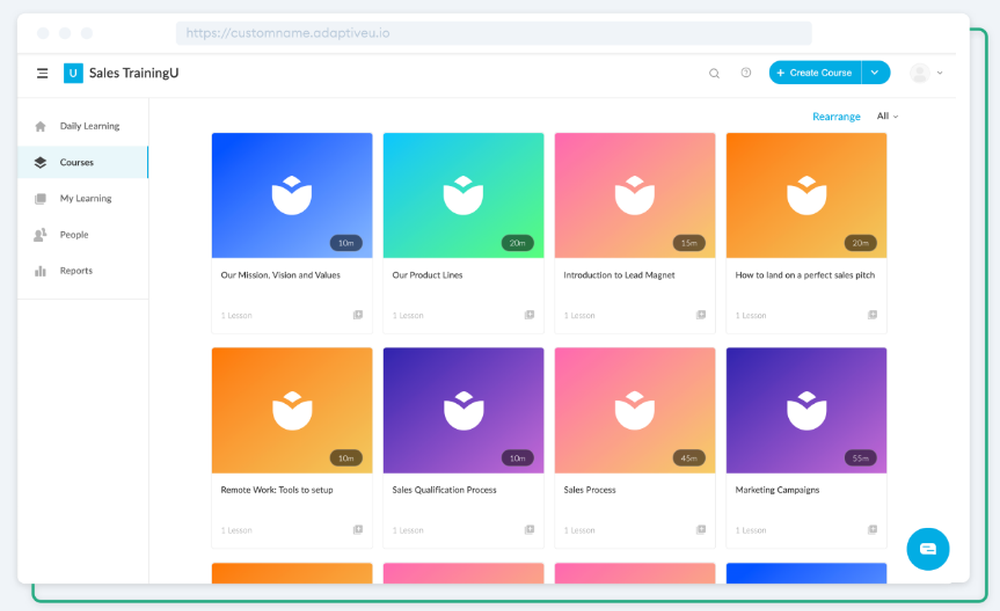
Task: Open Sales Process course title
Action: coord(590,490)
